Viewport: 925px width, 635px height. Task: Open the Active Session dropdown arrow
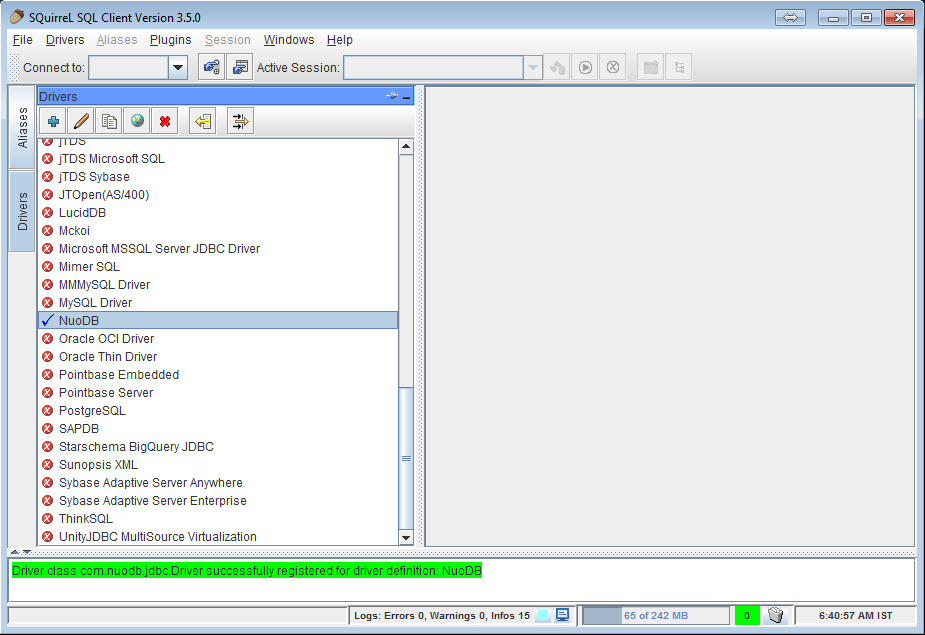(533, 67)
